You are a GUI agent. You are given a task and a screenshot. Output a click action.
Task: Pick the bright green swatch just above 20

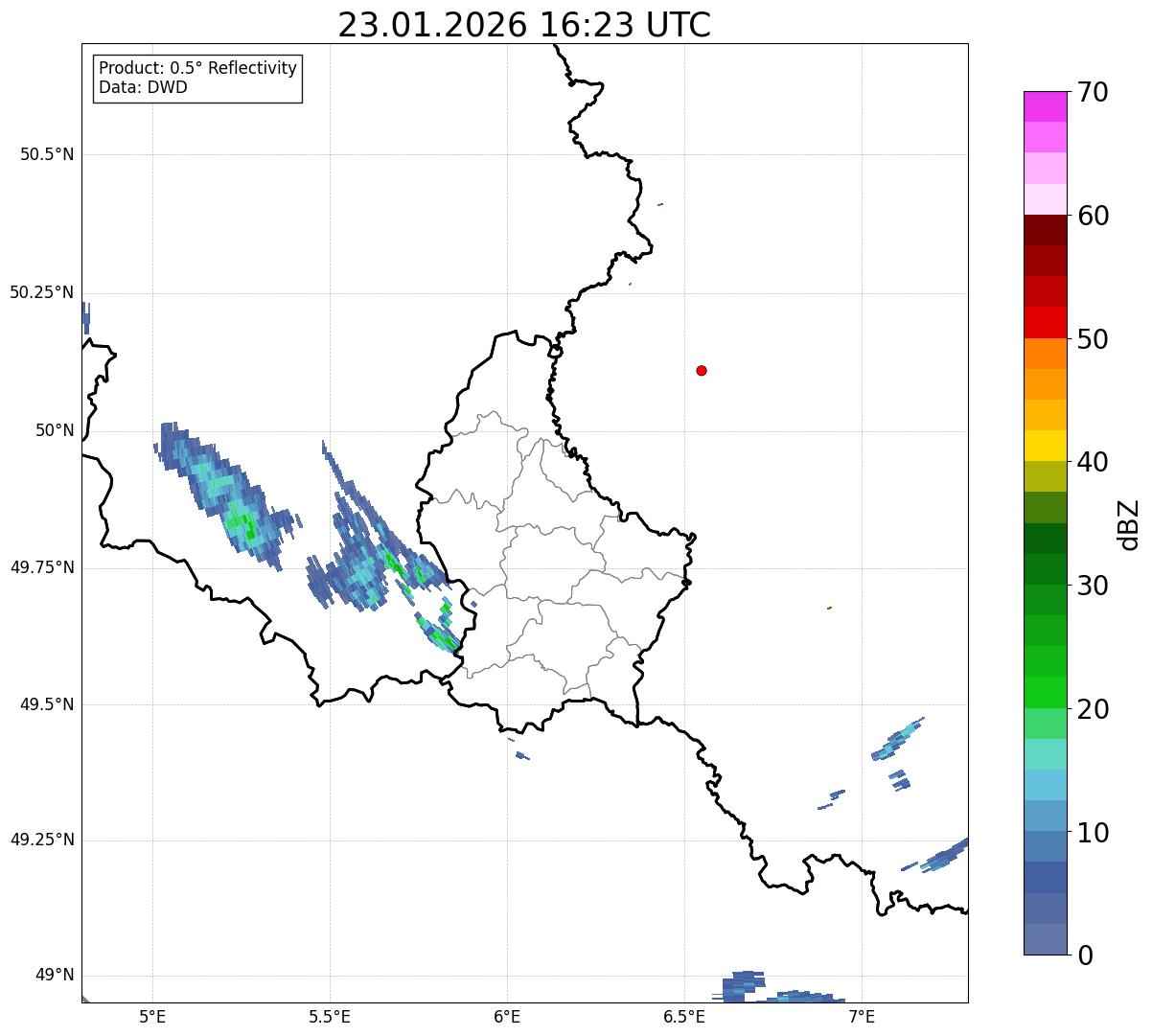1045,693
